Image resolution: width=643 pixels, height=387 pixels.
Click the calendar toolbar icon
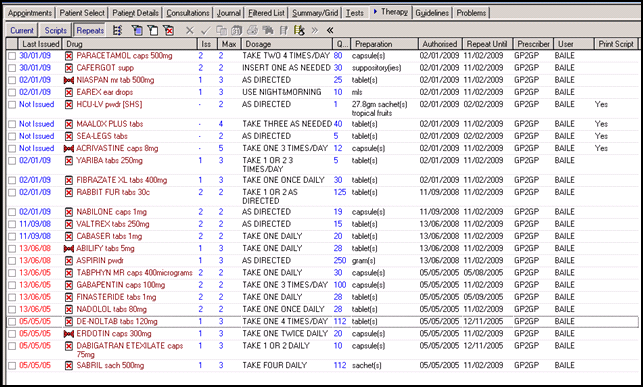coord(237,30)
